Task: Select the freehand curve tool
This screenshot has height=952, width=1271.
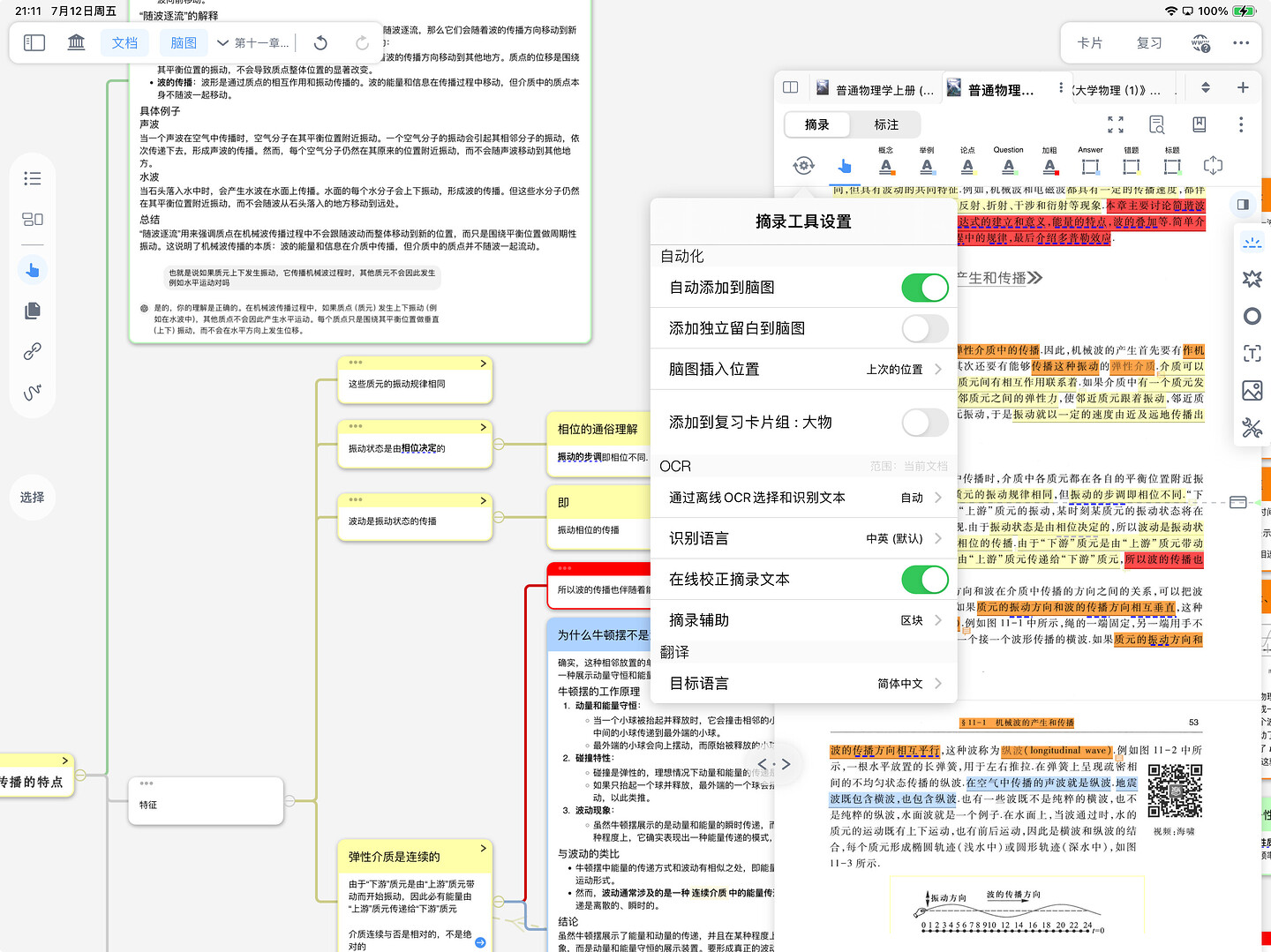Action: (33, 392)
